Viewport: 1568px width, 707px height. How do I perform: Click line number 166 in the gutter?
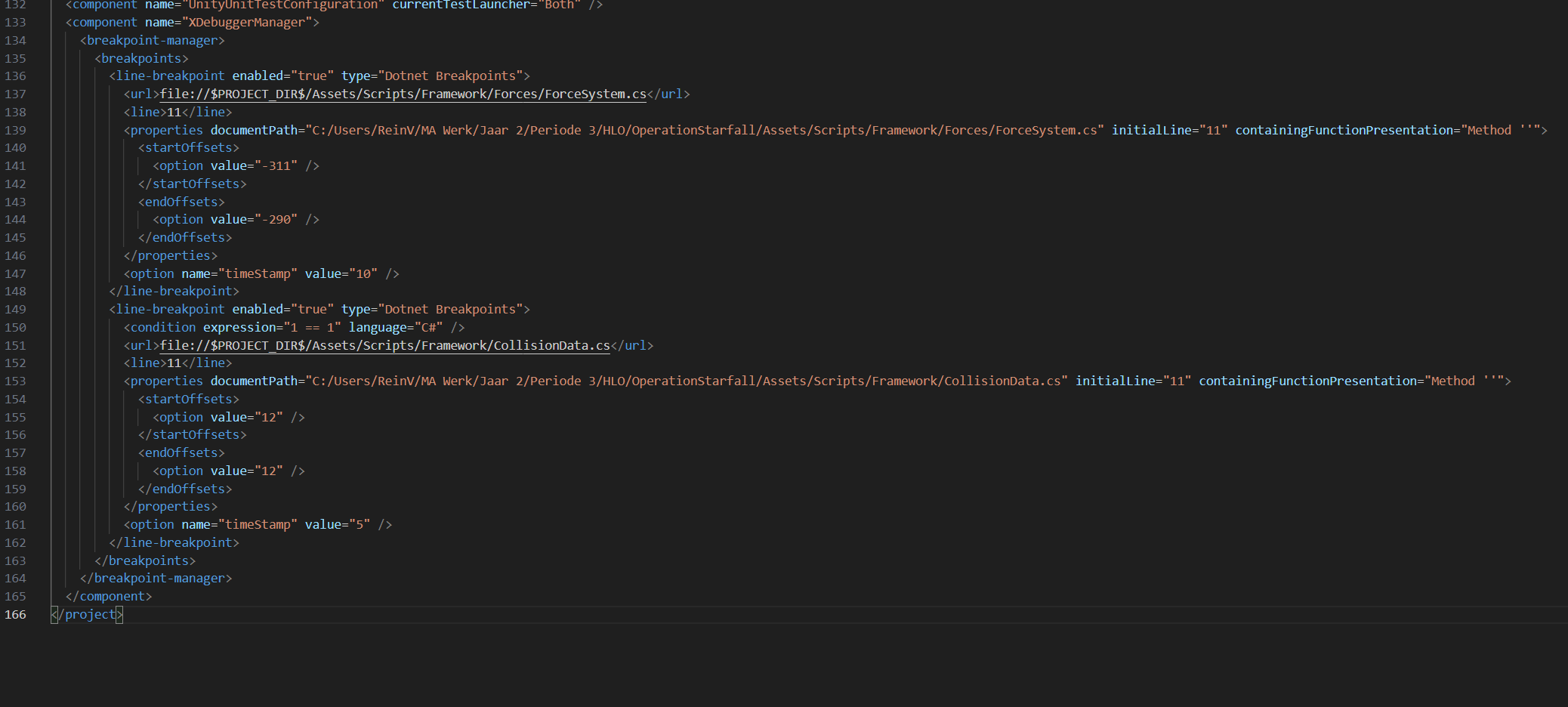pyautogui.click(x=15, y=615)
